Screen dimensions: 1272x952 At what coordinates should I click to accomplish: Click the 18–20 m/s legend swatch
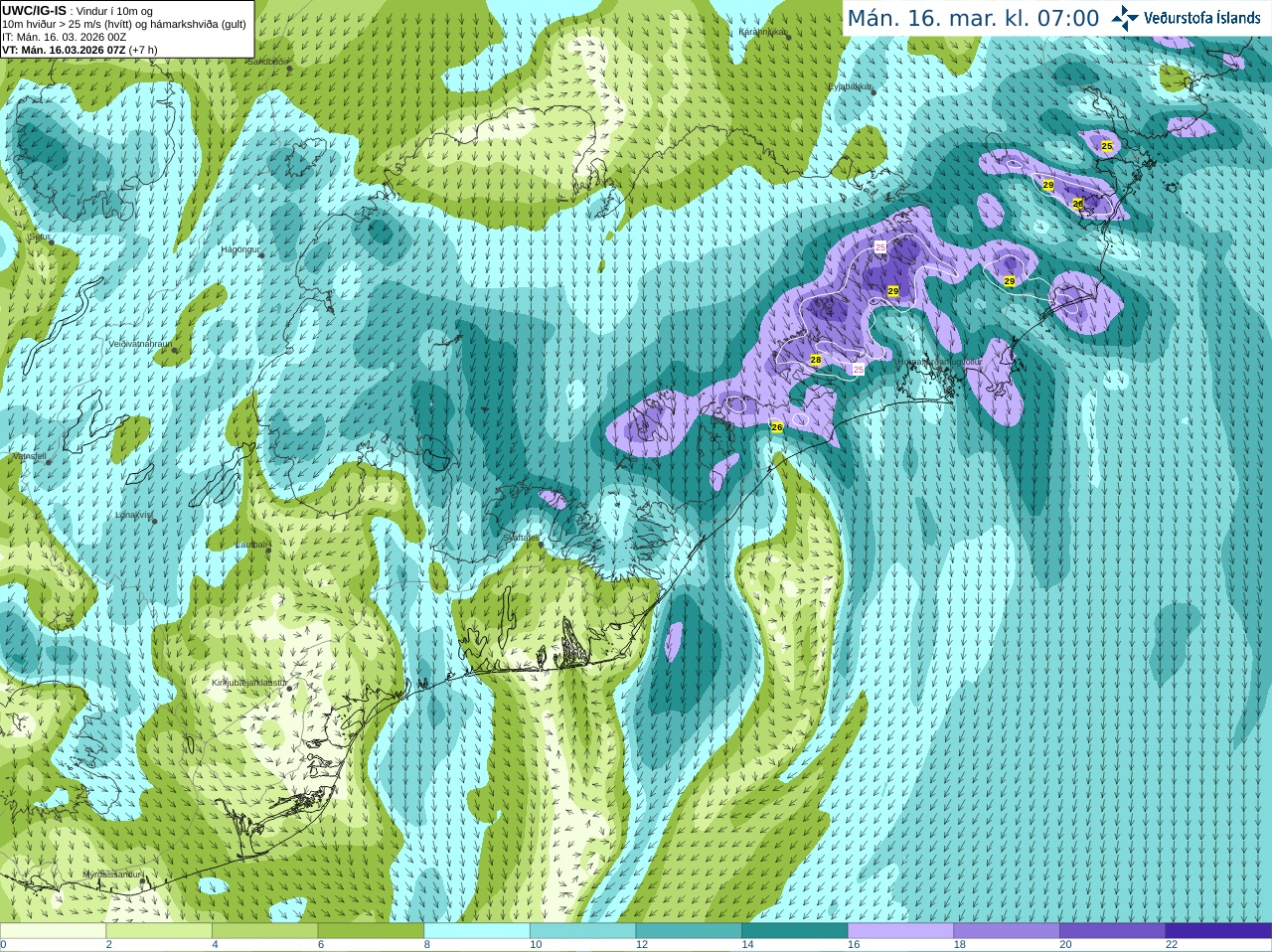pyautogui.click(x=1007, y=931)
